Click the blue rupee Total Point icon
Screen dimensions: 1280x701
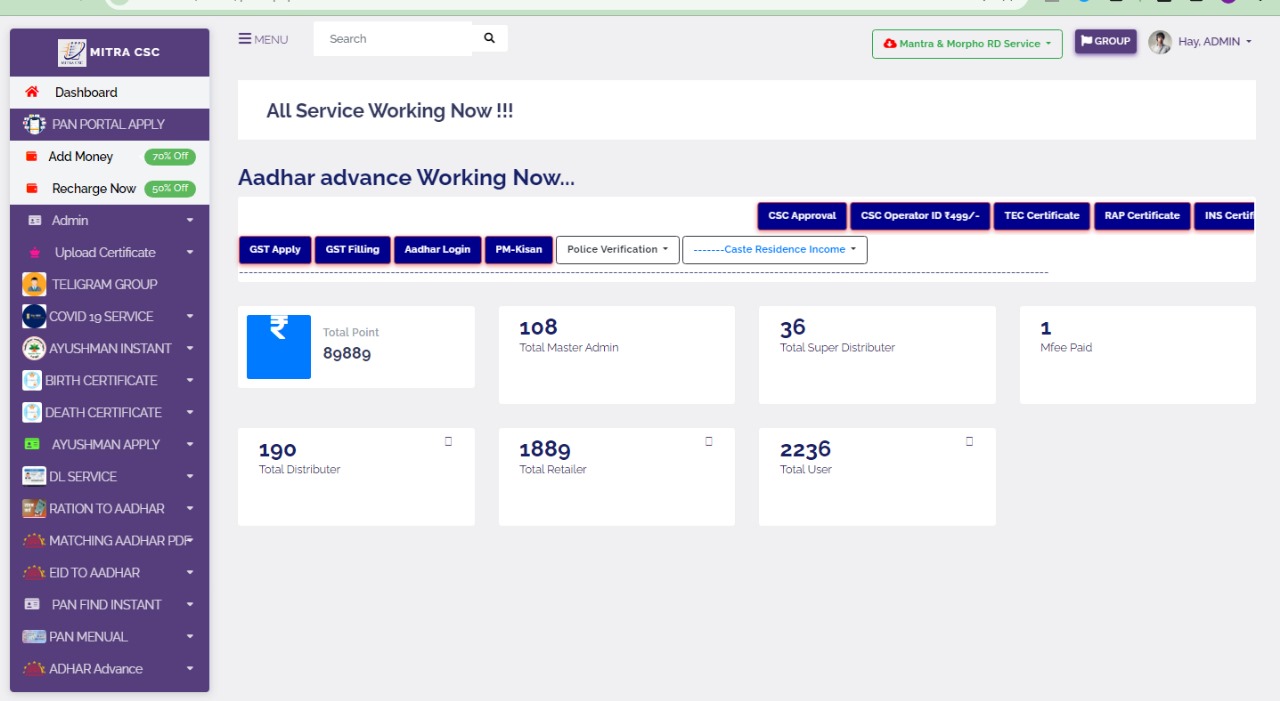coord(279,346)
